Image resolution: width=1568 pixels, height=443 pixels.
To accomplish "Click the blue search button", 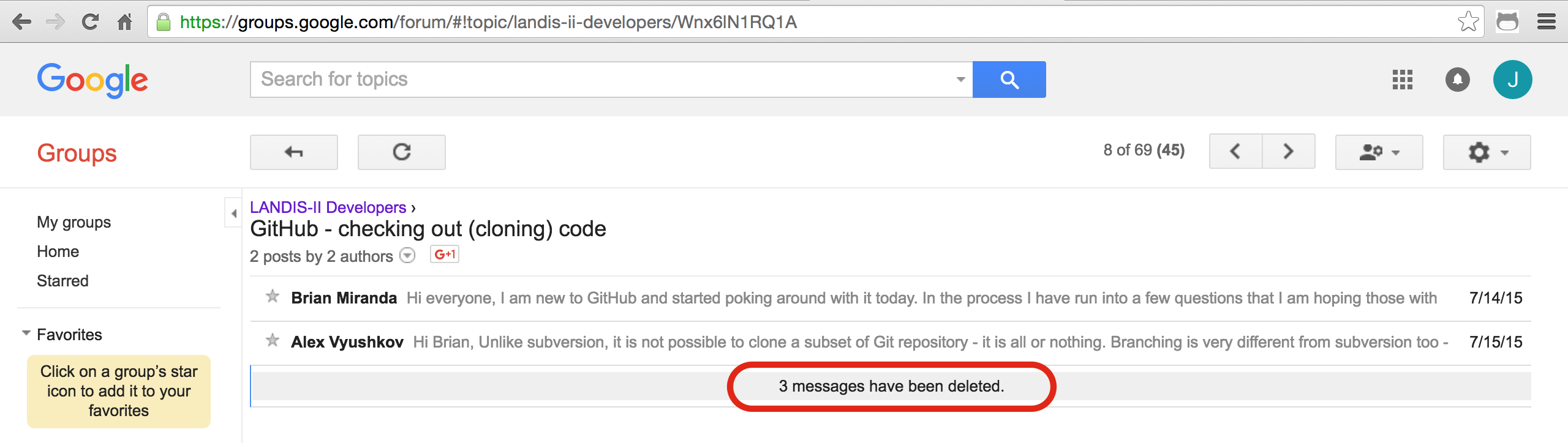I will point(1009,80).
